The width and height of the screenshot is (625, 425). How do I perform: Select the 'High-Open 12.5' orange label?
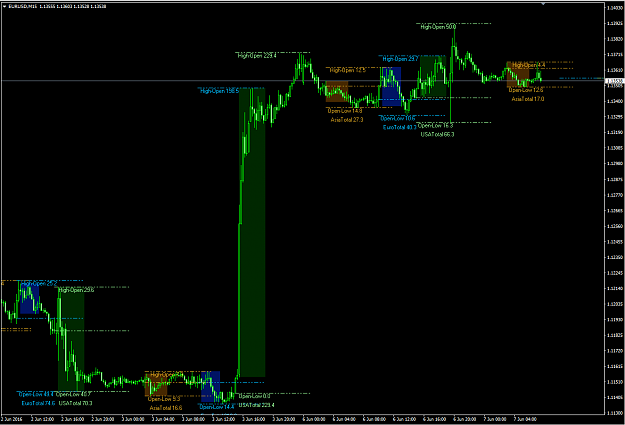tap(348, 70)
